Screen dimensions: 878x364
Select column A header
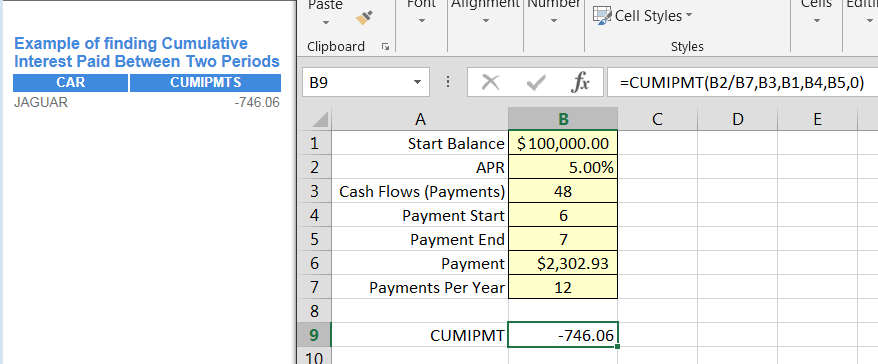[421, 119]
